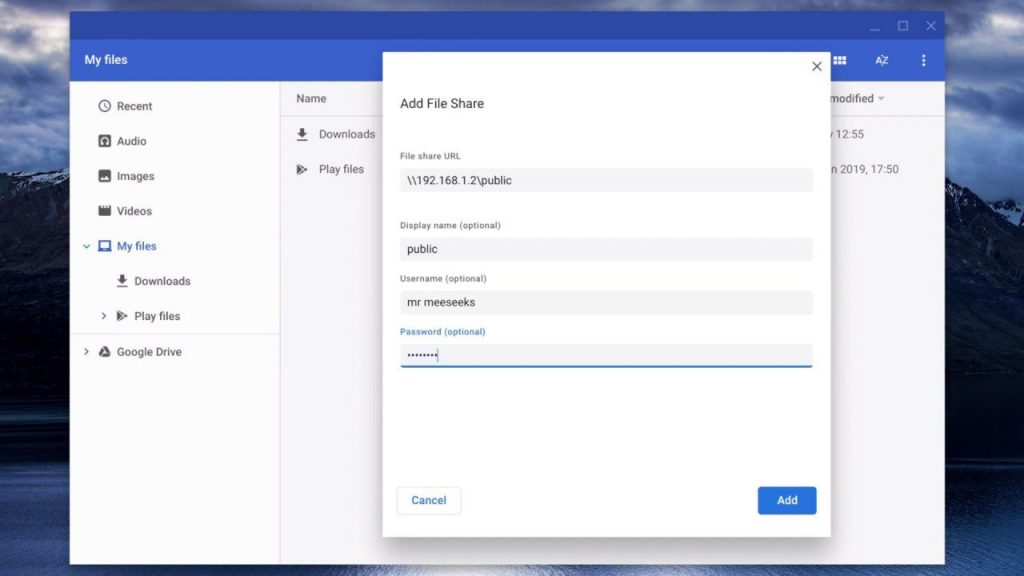Cancel the file share dialog
Image resolution: width=1024 pixels, height=576 pixels.
[x=428, y=500]
